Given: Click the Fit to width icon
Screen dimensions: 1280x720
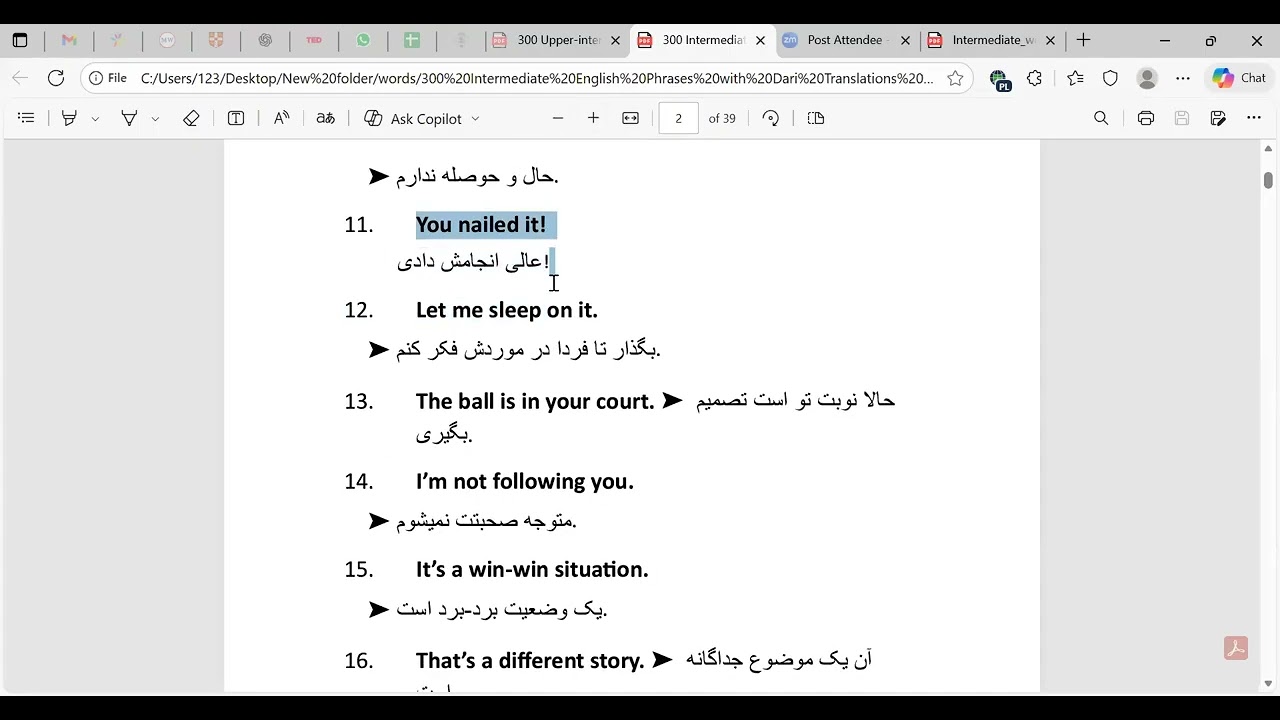Looking at the screenshot, I should (x=630, y=118).
